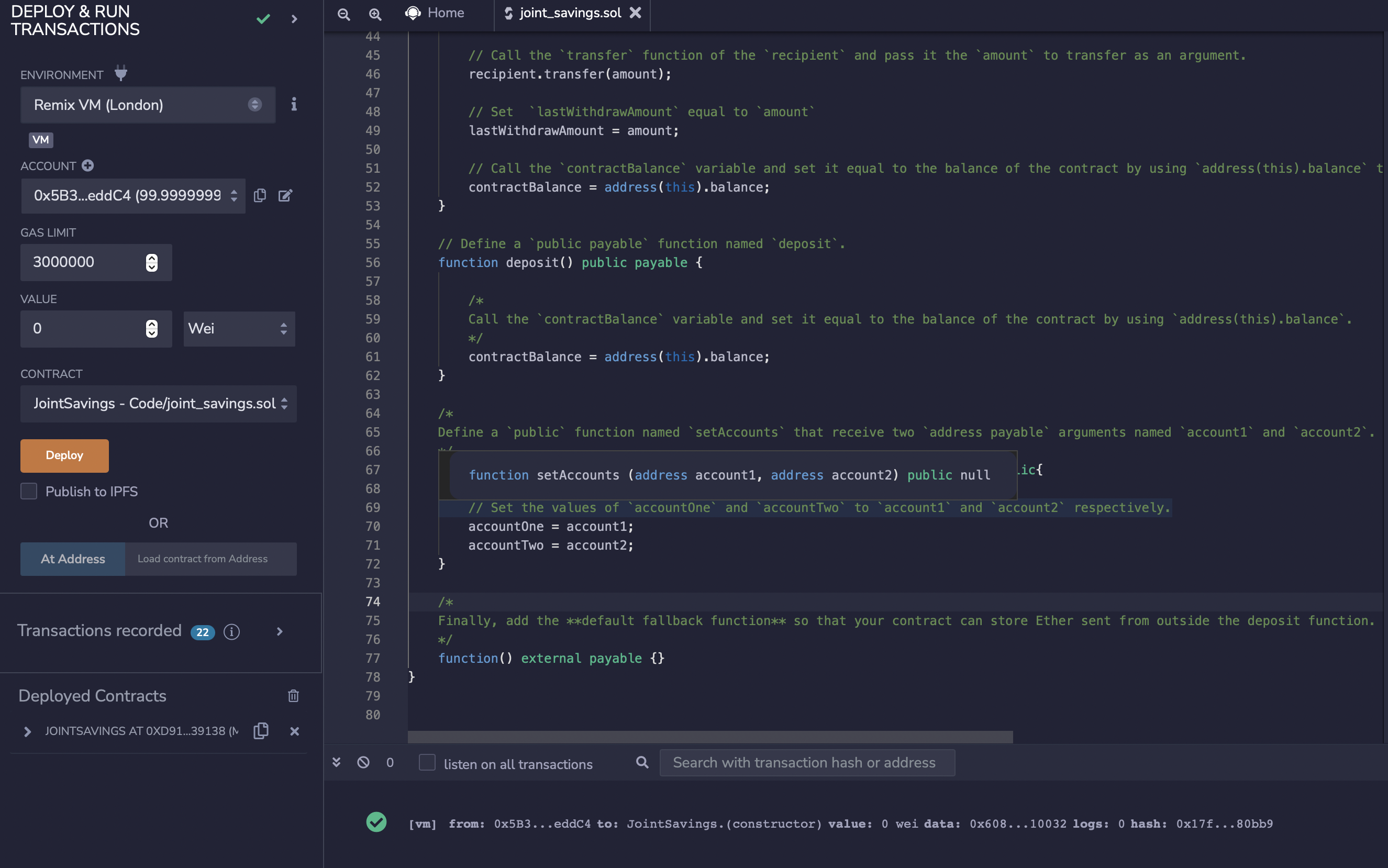Open the Remix VM environment dropdown
Image resolution: width=1388 pixels, height=868 pixels.
coord(147,105)
